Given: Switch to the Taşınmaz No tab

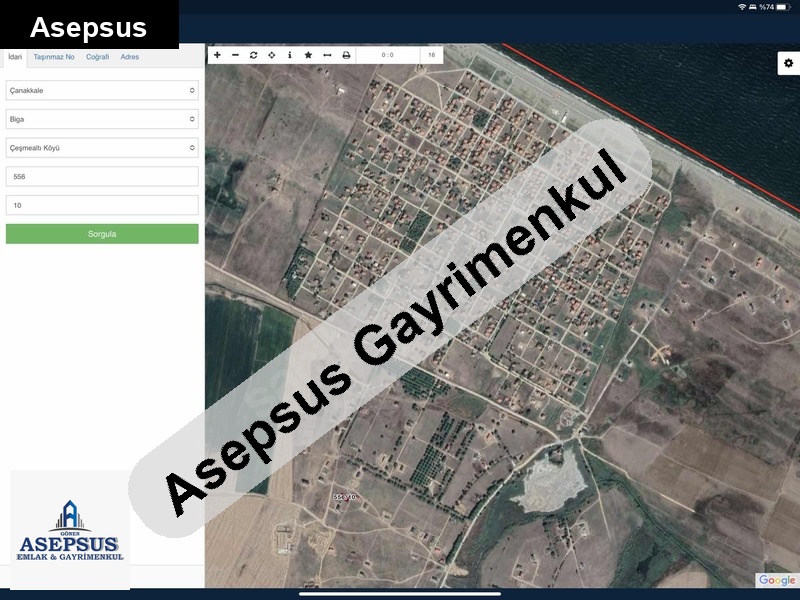Looking at the screenshot, I should point(54,57).
